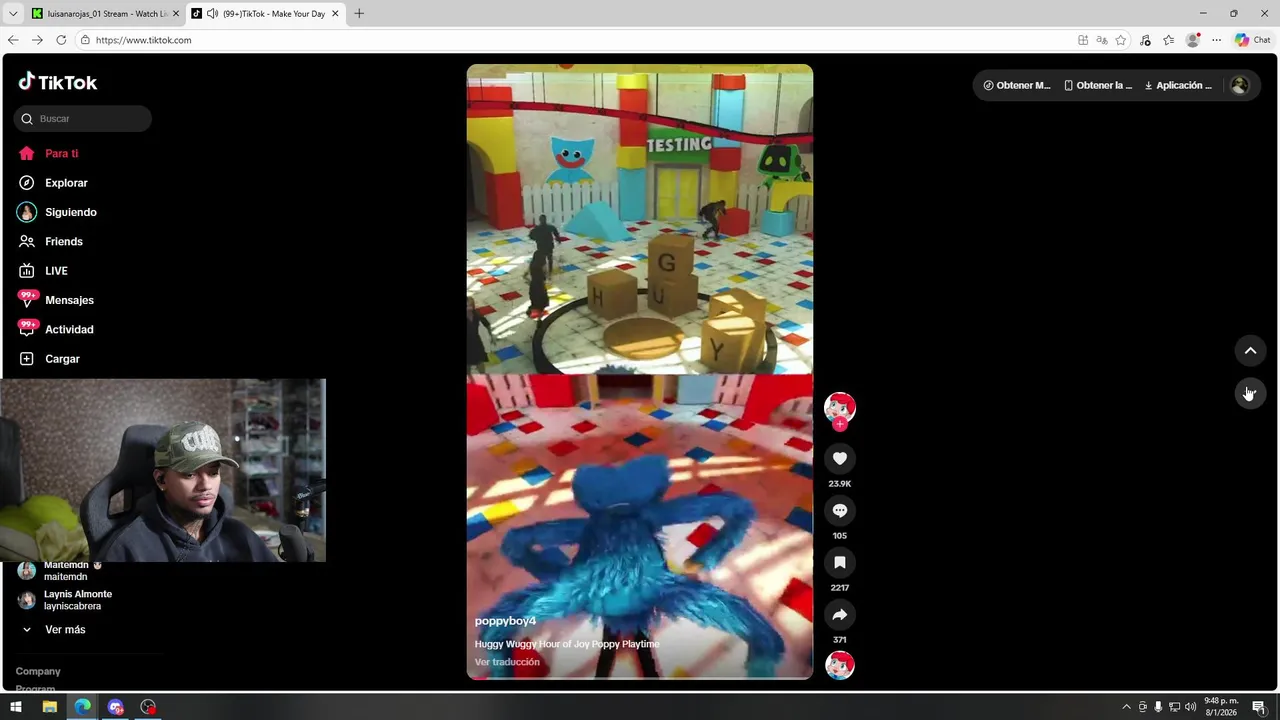The image size is (1280, 720).
Task: Click the translate page icon
Action: 1102,40
